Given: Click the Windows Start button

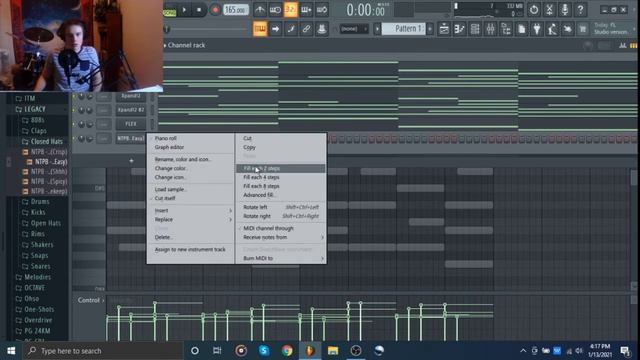Looking at the screenshot, I should [11, 351].
